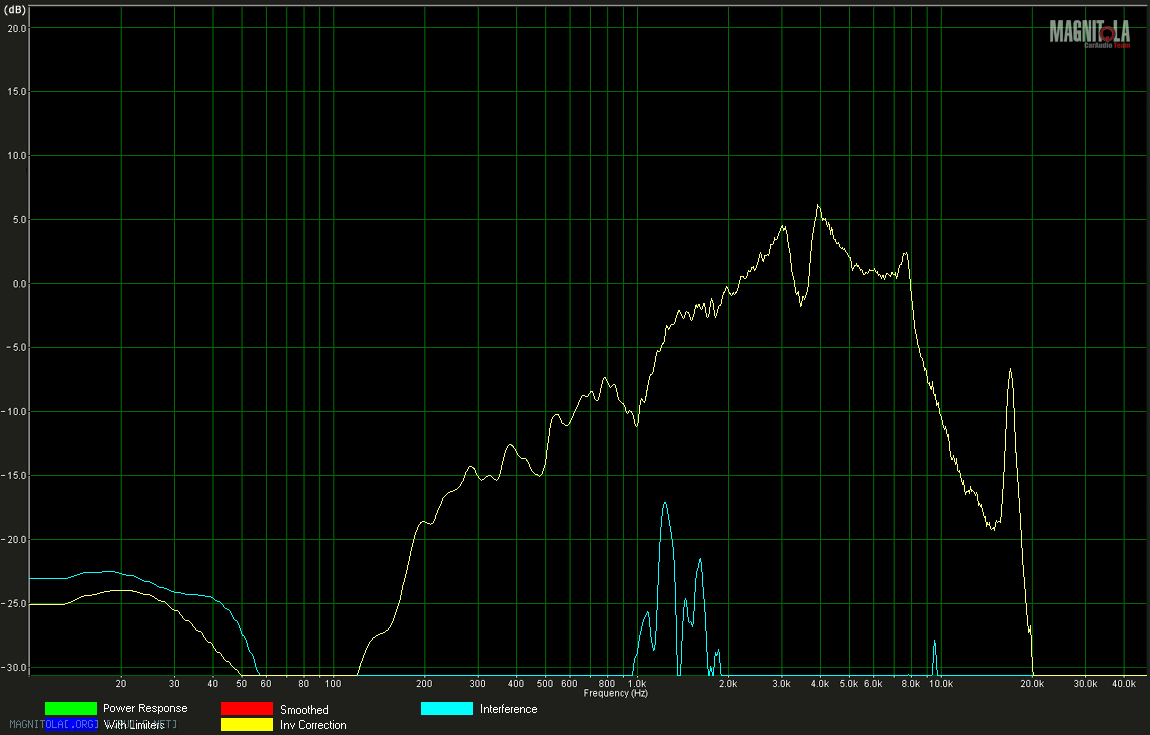
Task: Click the Frequency (Hz) axis title
Action: (x=615, y=693)
